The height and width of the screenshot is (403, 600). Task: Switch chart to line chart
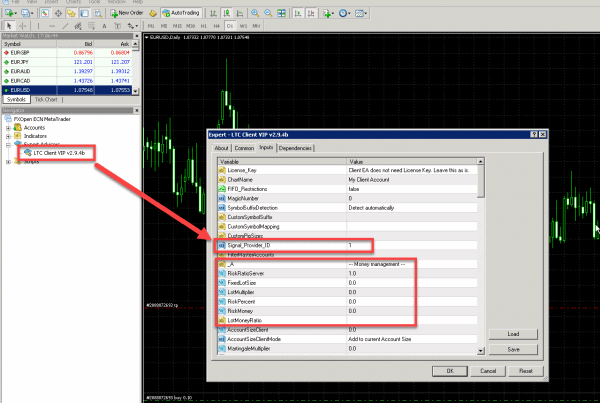click(240, 13)
